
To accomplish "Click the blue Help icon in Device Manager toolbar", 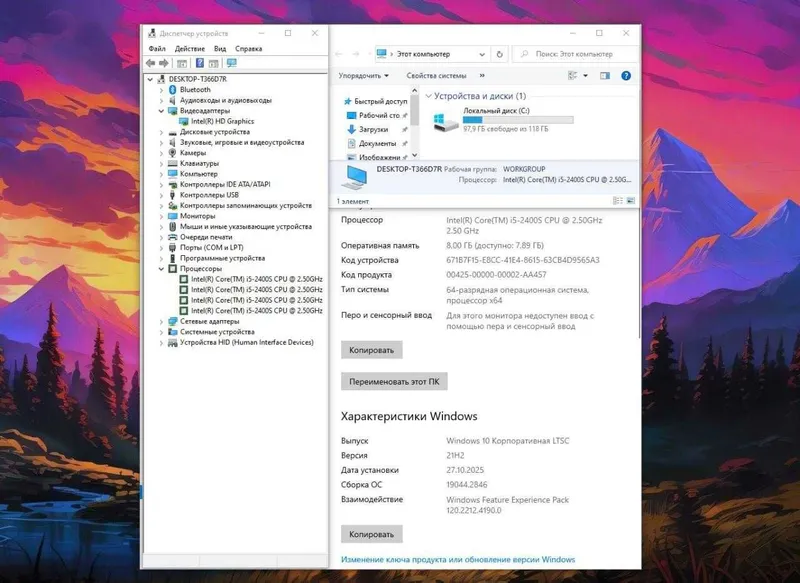I will 199,63.
